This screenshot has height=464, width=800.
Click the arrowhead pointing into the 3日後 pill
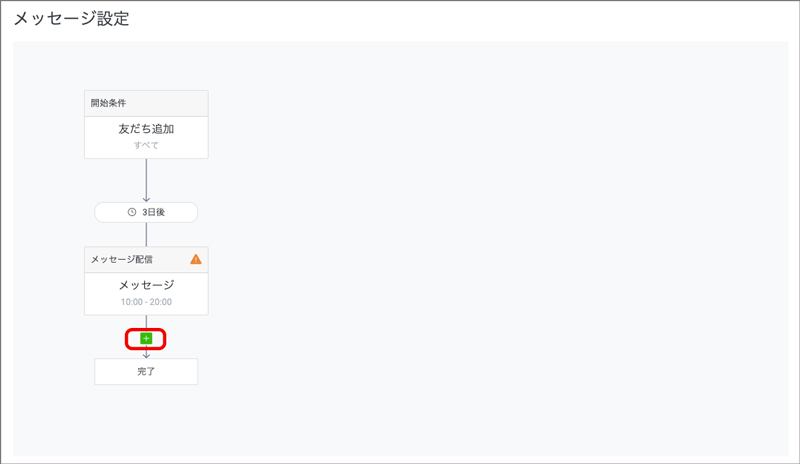pyautogui.click(x=146, y=199)
